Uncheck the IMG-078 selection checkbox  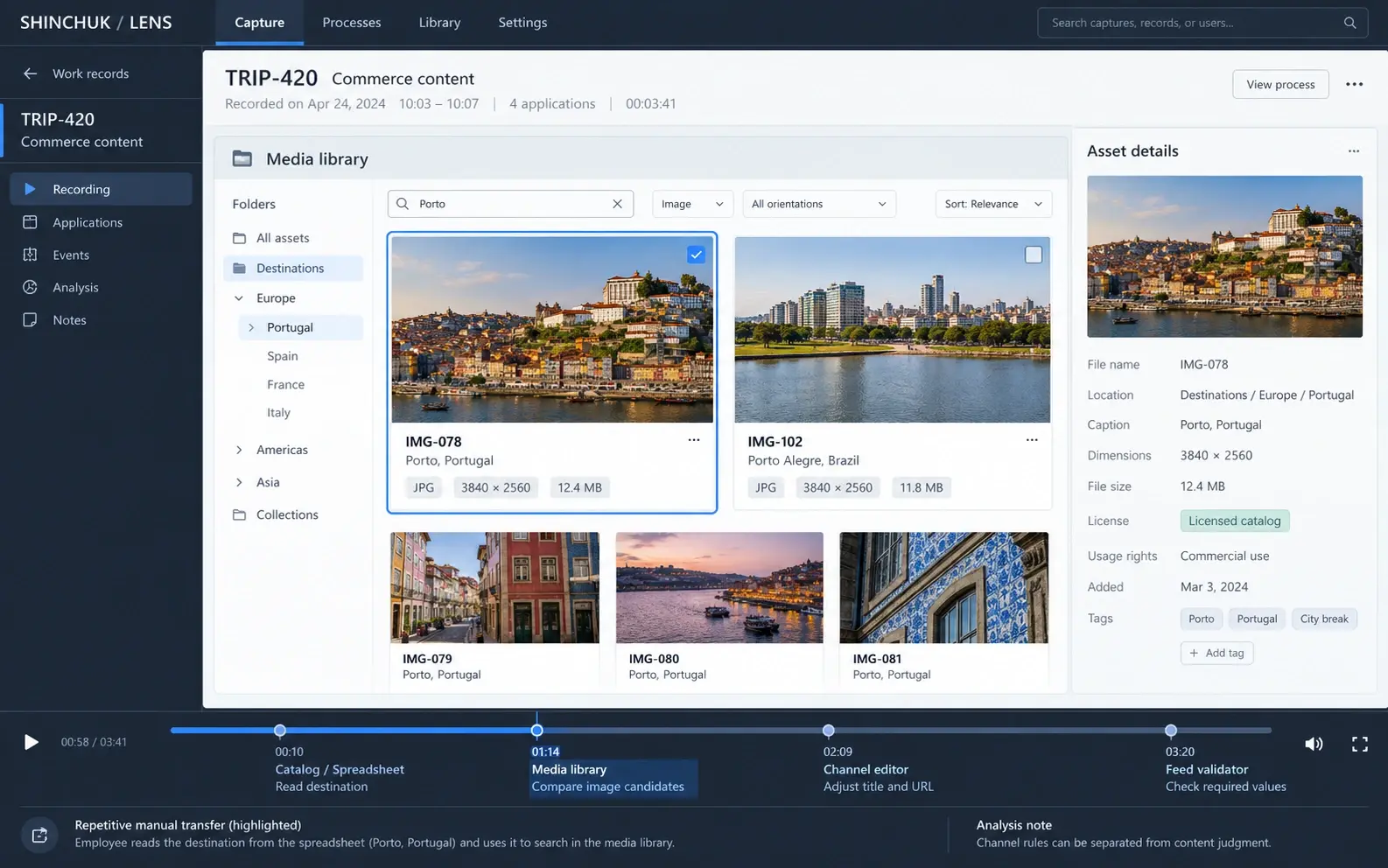pos(696,255)
